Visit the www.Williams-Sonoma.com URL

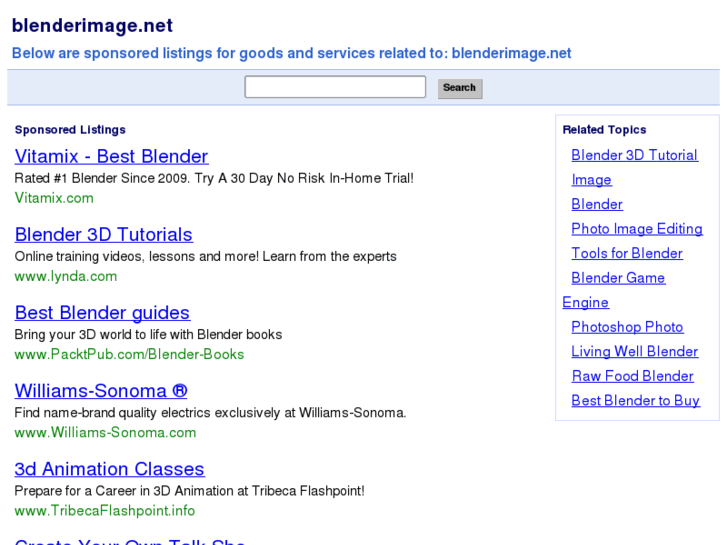105,433
